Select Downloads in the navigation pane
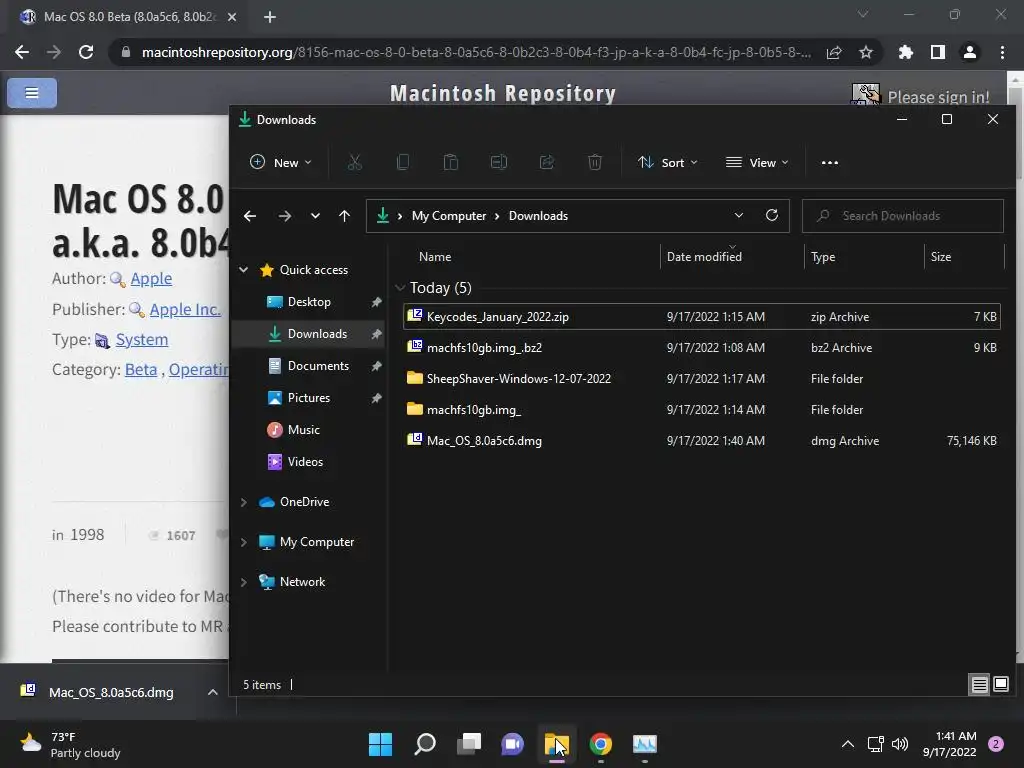The height and width of the screenshot is (768, 1024). tap(317, 334)
